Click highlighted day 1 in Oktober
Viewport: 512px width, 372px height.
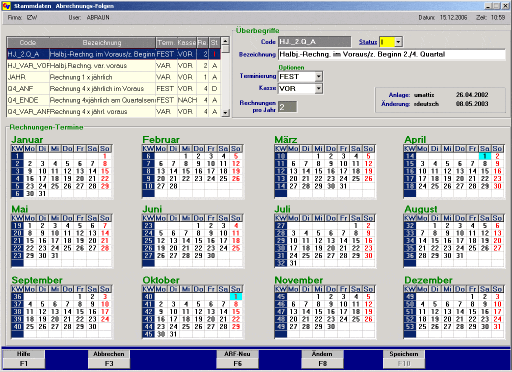pyautogui.click(x=236, y=297)
